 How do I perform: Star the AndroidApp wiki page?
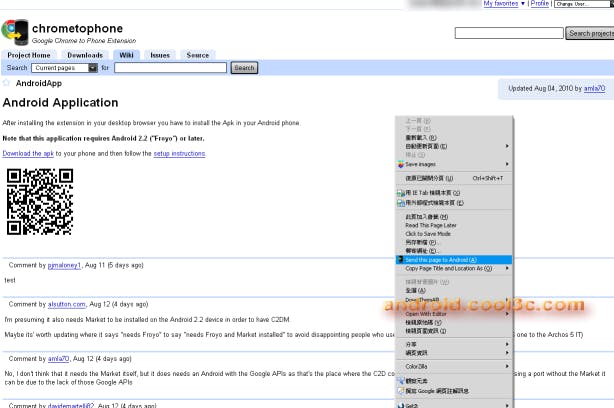[x=6, y=83]
